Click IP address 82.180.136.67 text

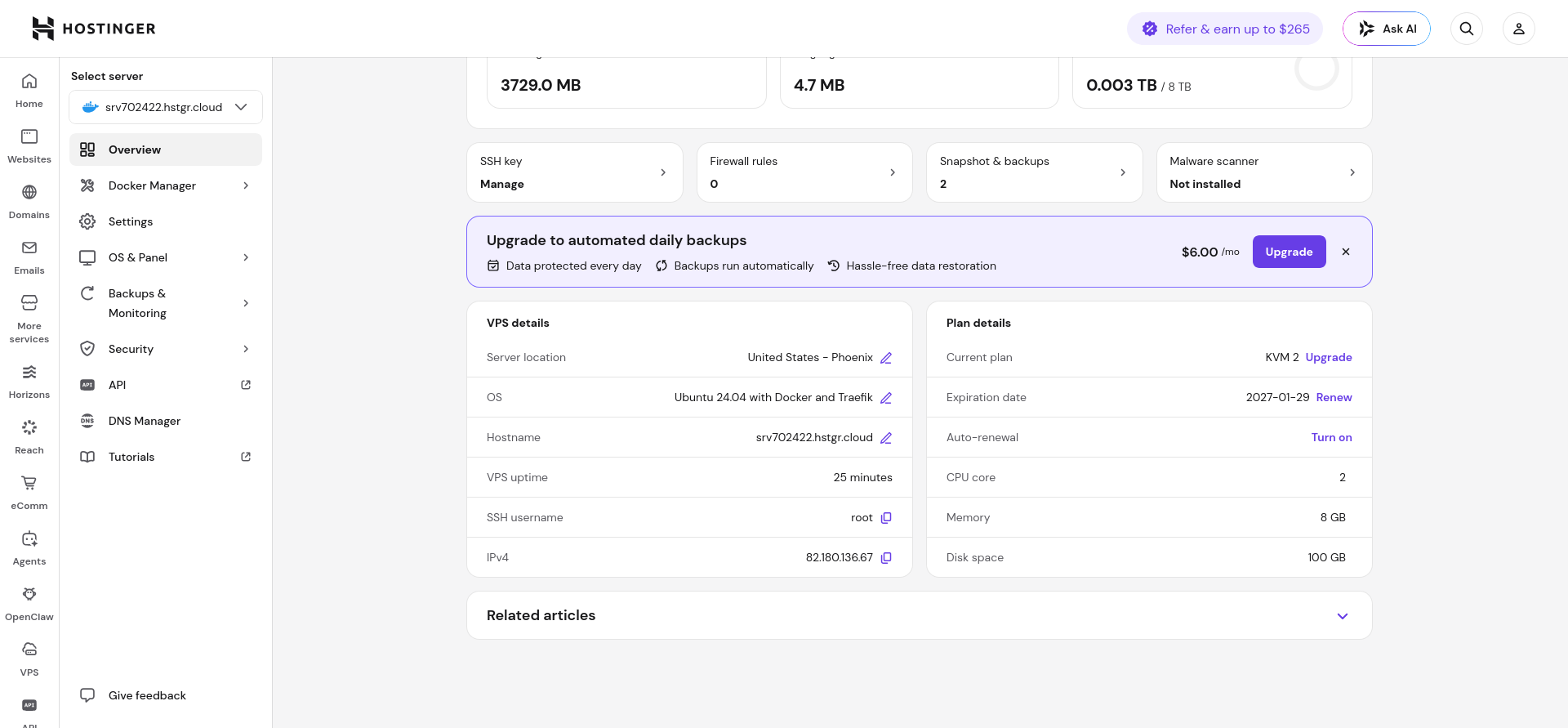[x=840, y=557]
